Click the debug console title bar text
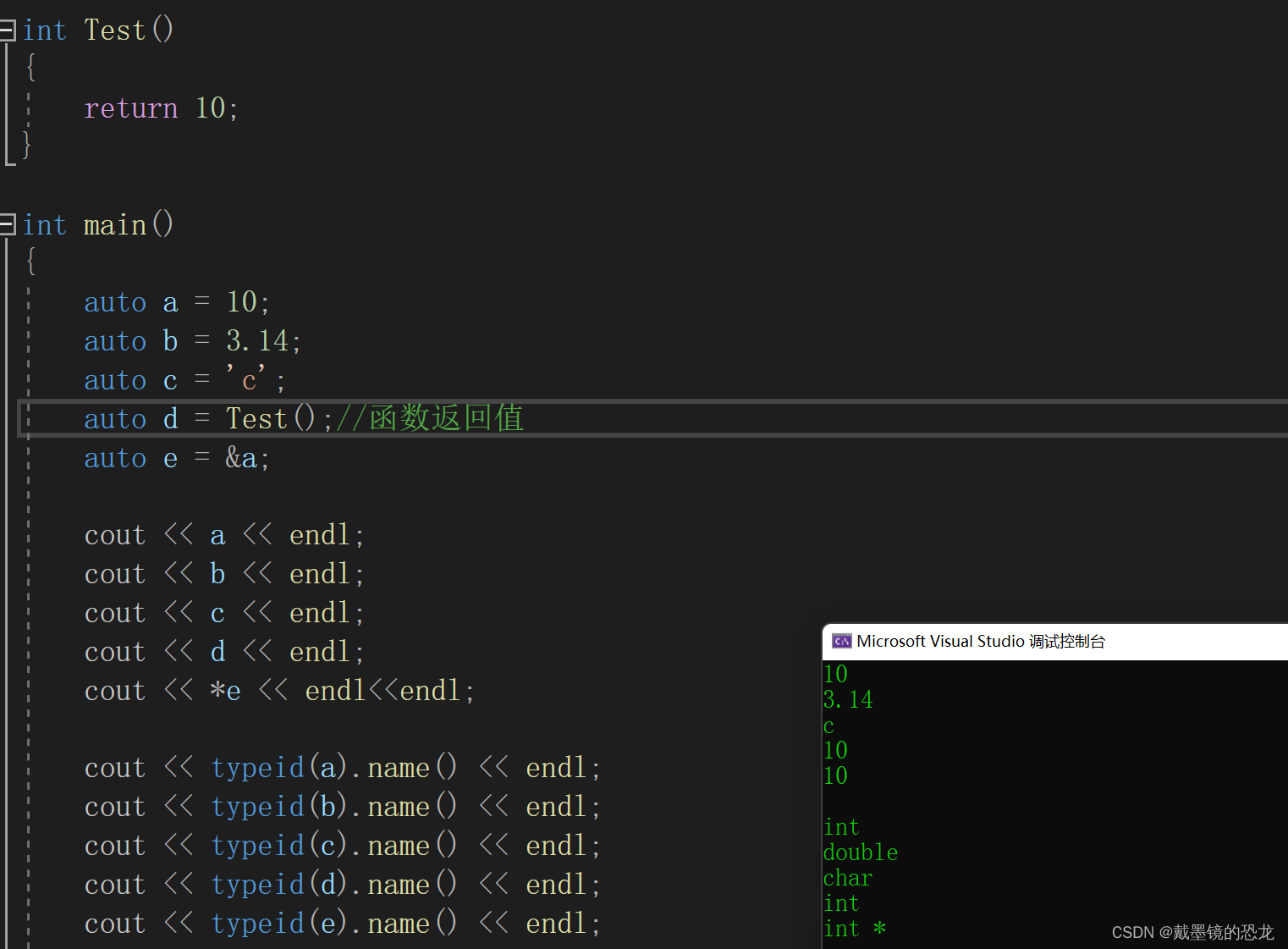The image size is (1288, 949). (x=981, y=641)
